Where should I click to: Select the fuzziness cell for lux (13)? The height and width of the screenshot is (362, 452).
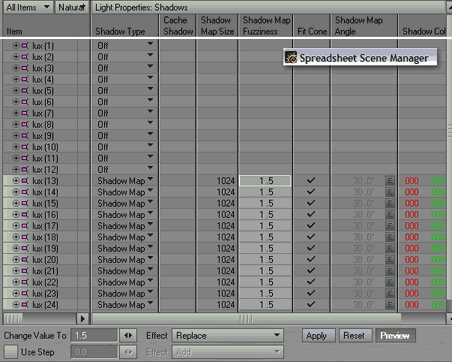click(265, 181)
